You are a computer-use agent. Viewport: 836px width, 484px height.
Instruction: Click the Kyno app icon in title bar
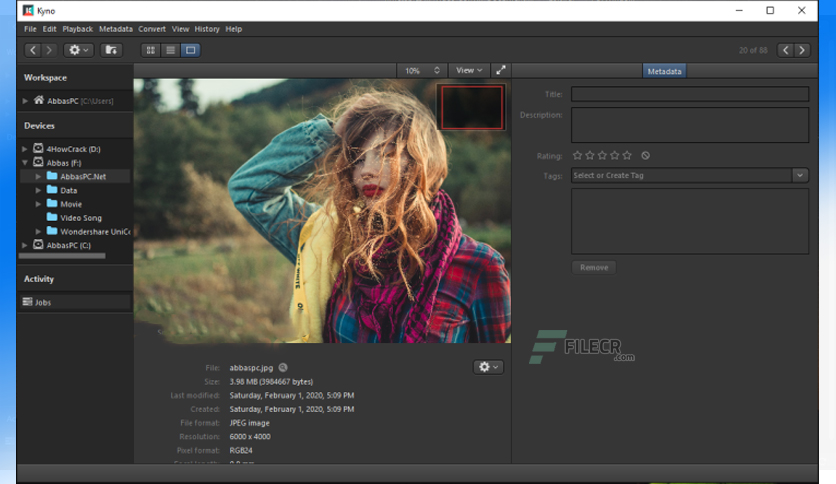[x=28, y=11]
